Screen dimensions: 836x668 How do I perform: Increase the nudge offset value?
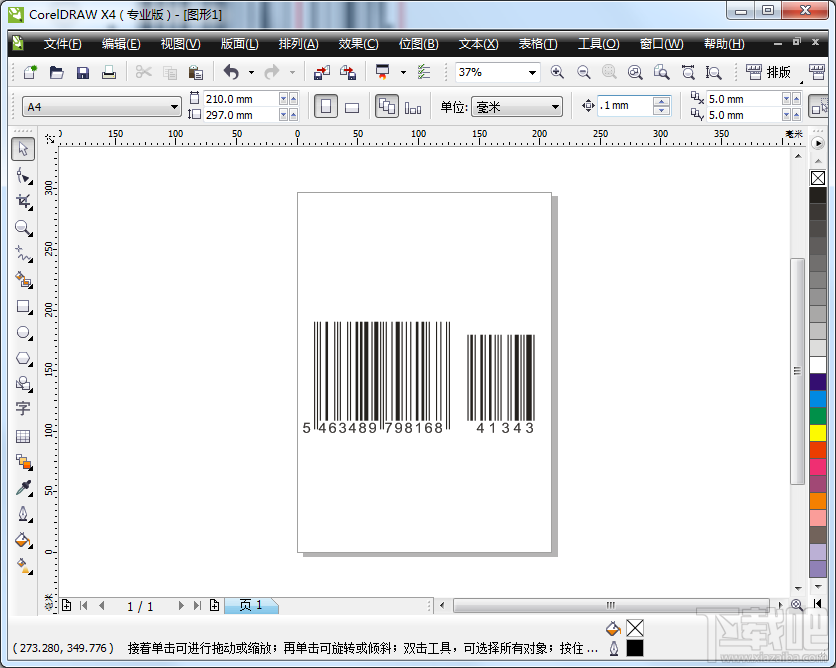click(661, 101)
